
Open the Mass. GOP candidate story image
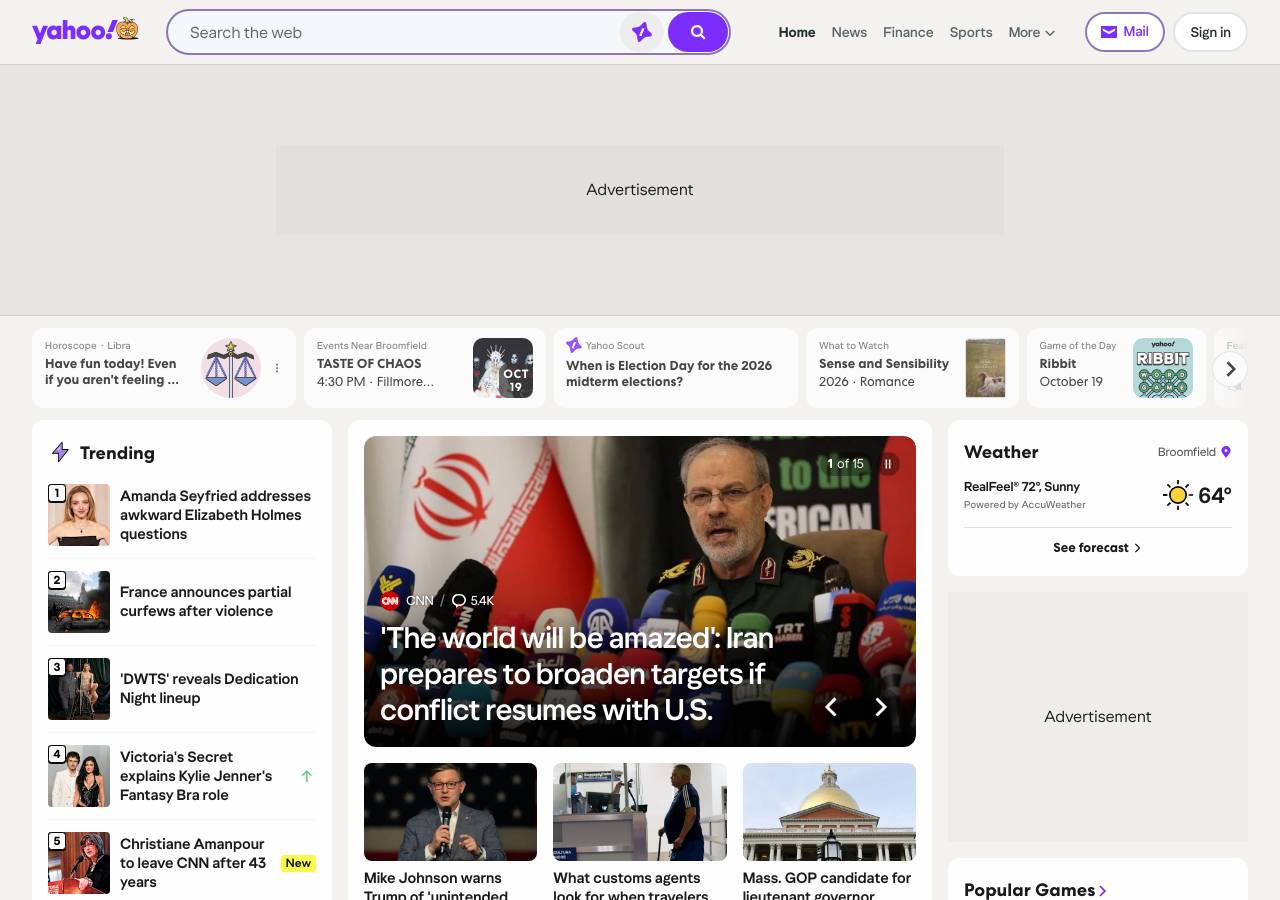click(x=829, y=812)
